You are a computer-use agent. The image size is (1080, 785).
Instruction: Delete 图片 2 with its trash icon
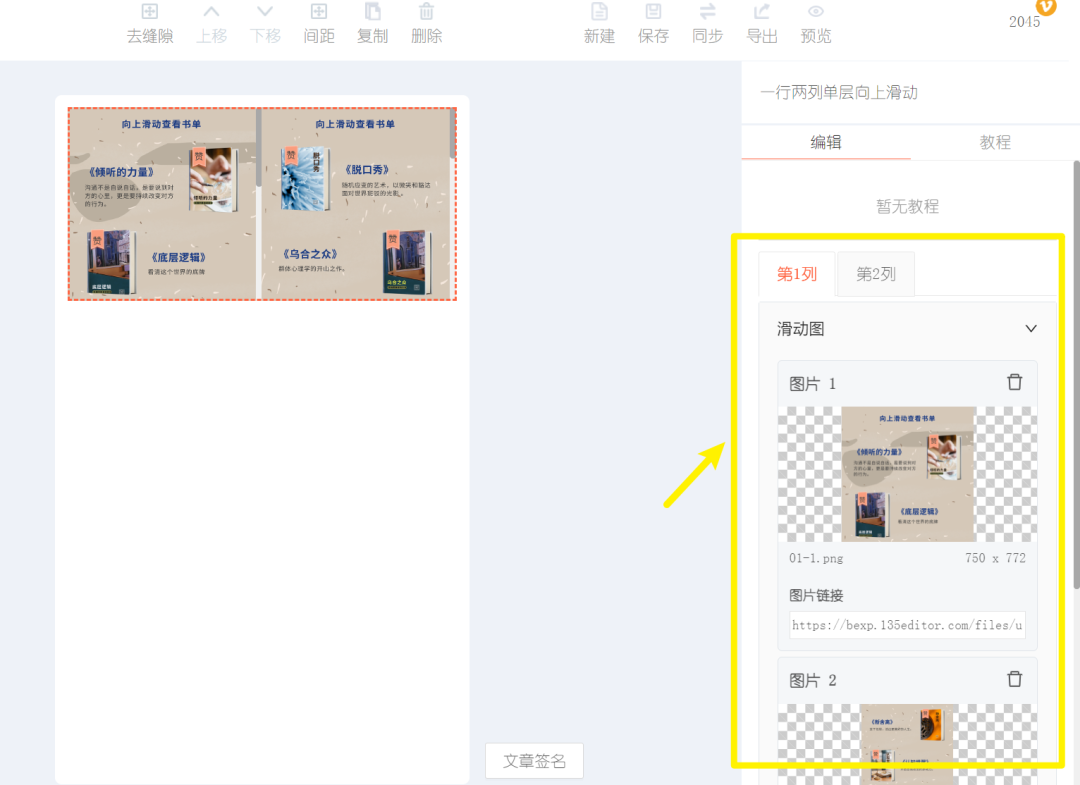[x=1015, y=680]
